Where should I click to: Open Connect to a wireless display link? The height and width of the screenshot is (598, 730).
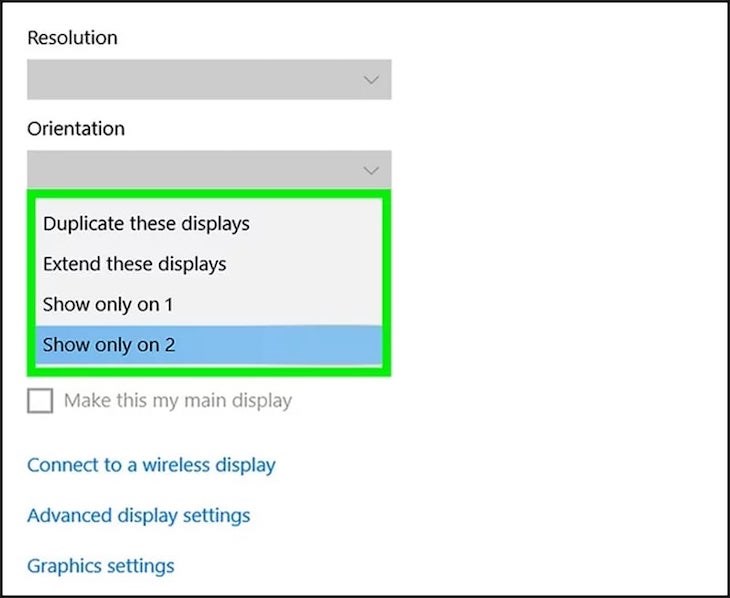151,465
